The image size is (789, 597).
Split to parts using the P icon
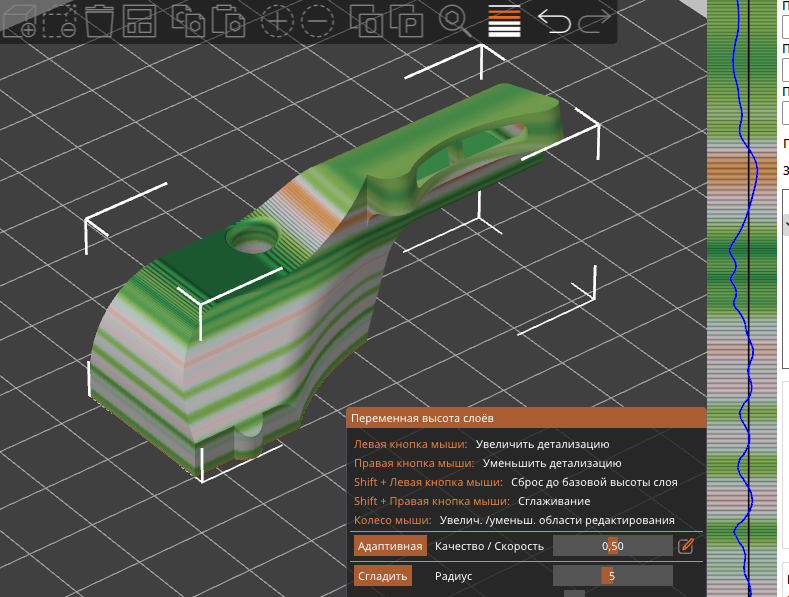click(x=407, y=21)
